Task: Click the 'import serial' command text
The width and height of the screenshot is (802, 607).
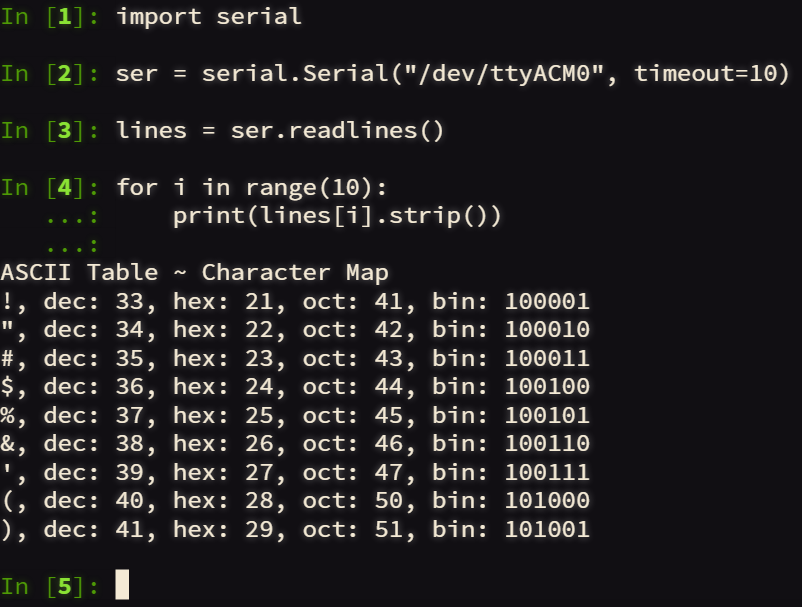Action: pyautogui.click(x=209, y=16)
